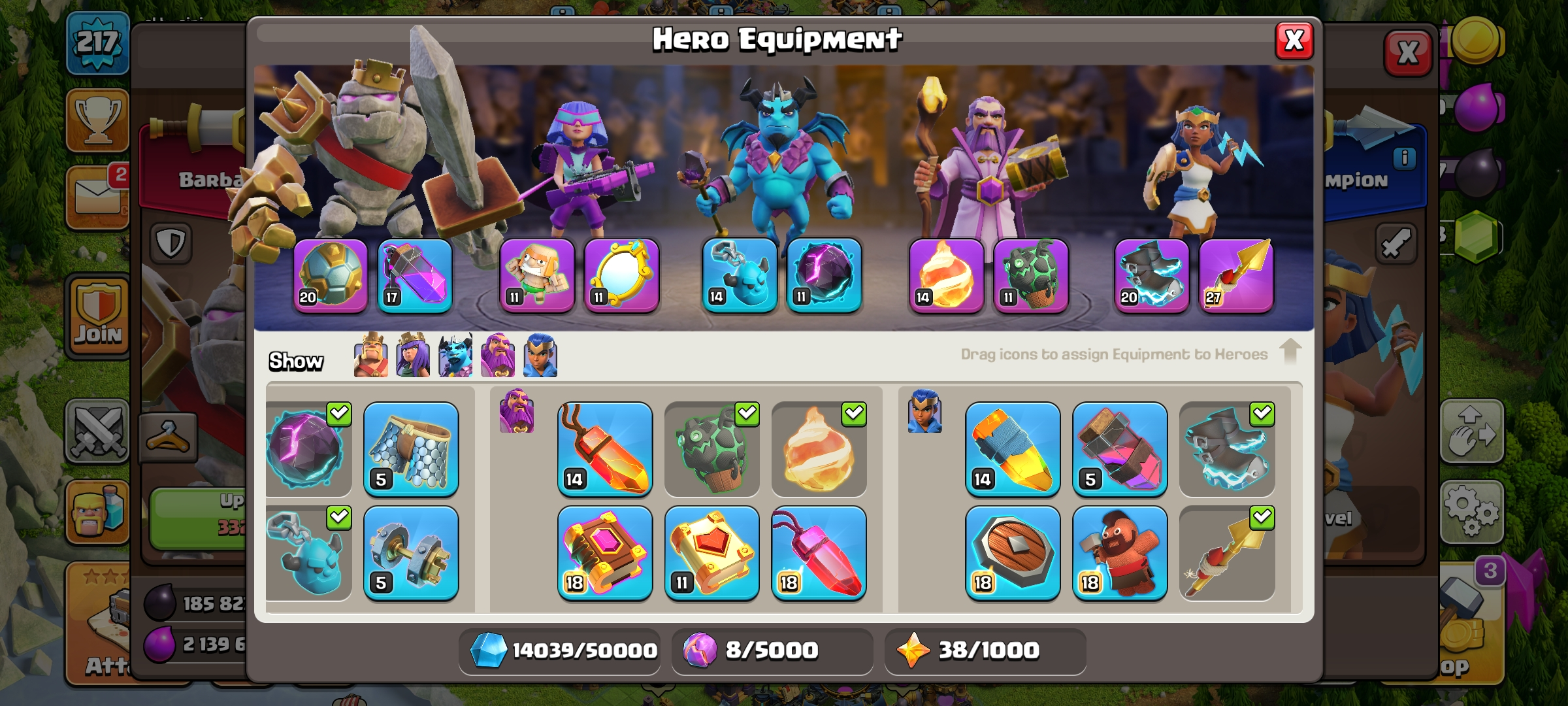1568x706 pixels.
Task: Click the level 14 Henchmen Puppet slot
Action: click(740, 275)
